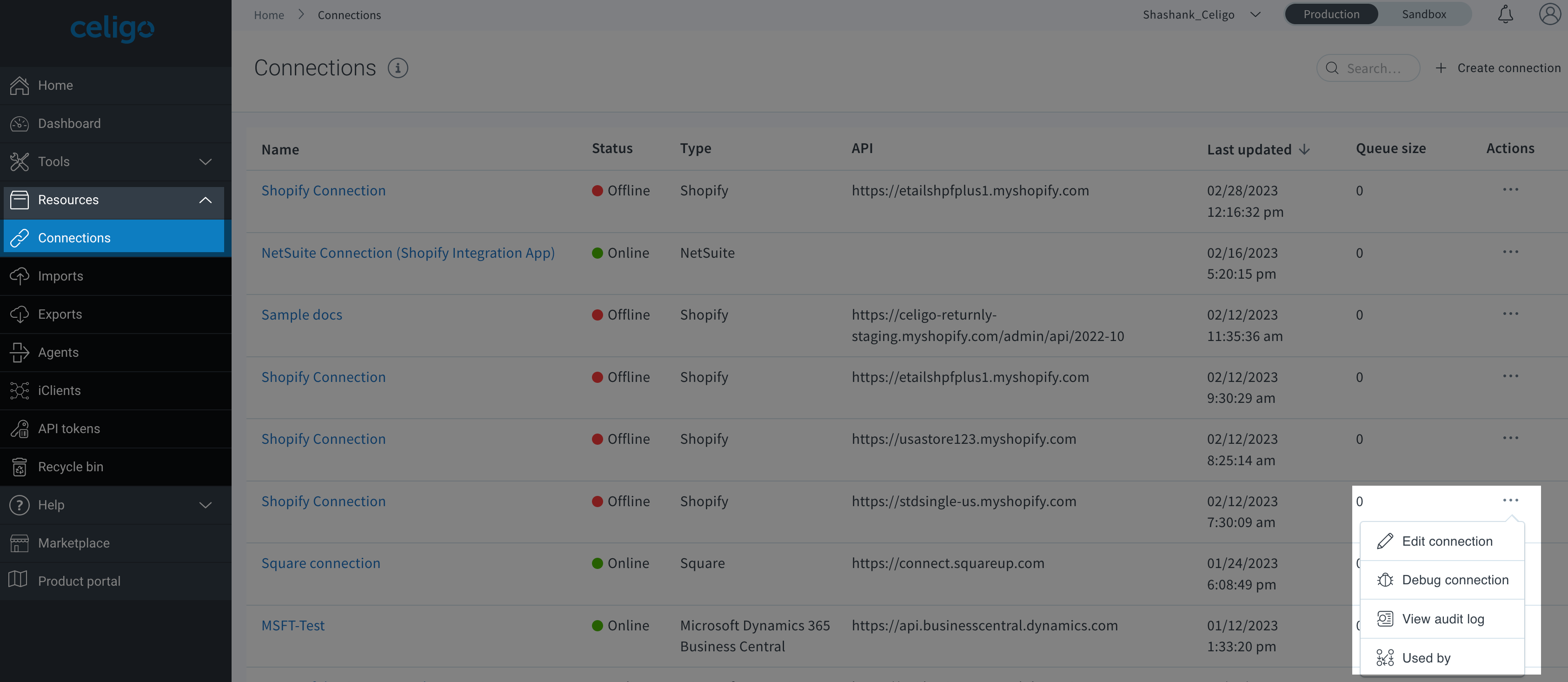1568x682 pixels.
Task: Open actions menu for usastore123 row
Action: (x=1510, y=438)
